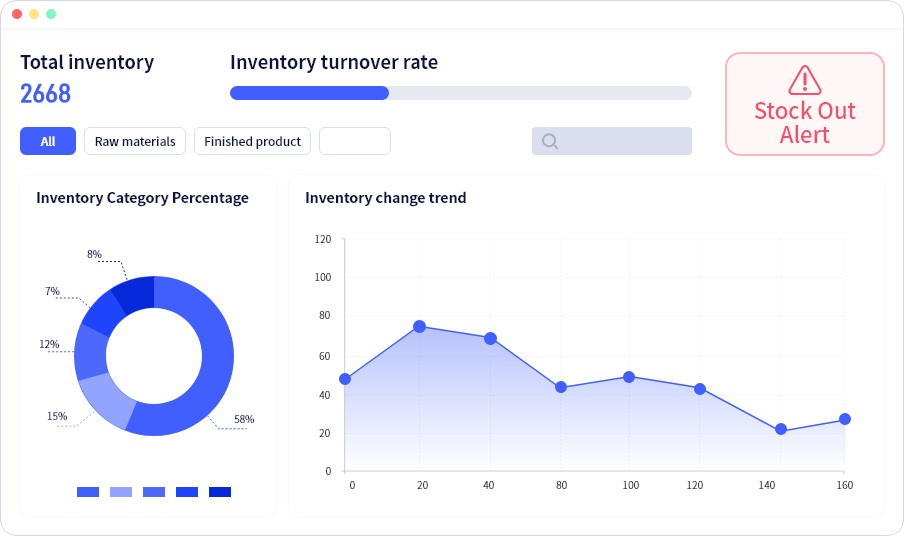Click the 7% label beside the donut
904x536 pixels.
[x=52, y=291]
